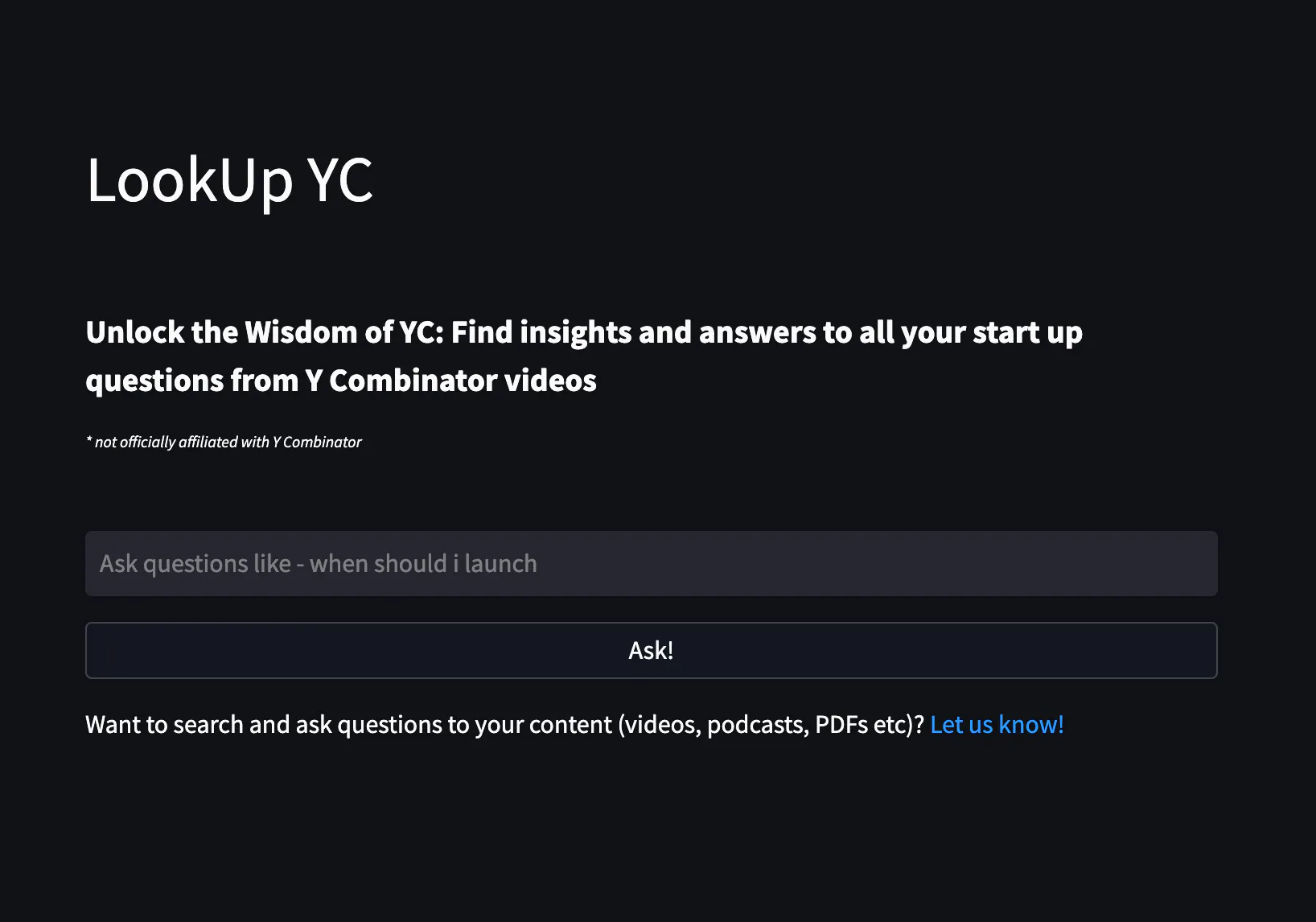Click the "Ask questions like" text box
The height and width of the screenshot is (922, 1316).
651,563
